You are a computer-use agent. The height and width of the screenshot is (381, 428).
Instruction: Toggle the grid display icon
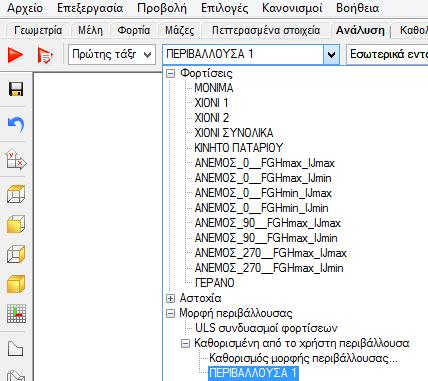(16, 313)
